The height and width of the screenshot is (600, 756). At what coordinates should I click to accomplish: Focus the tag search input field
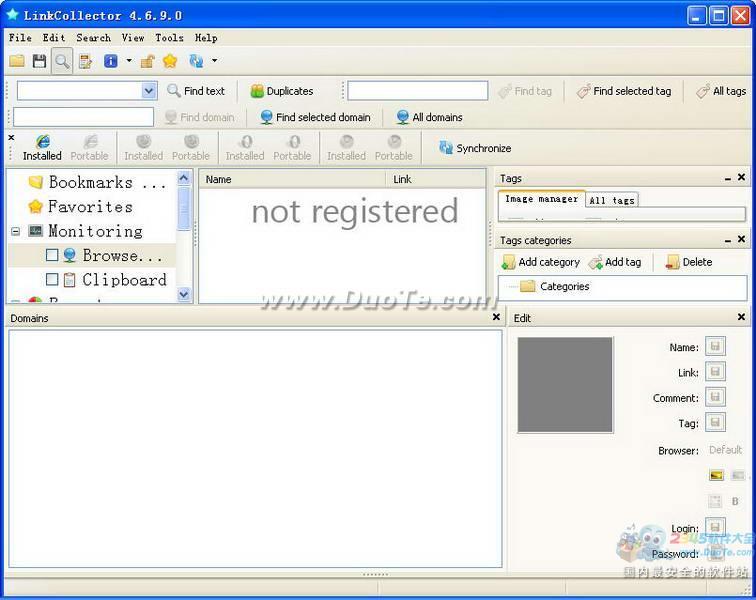(x=418, y=91)
